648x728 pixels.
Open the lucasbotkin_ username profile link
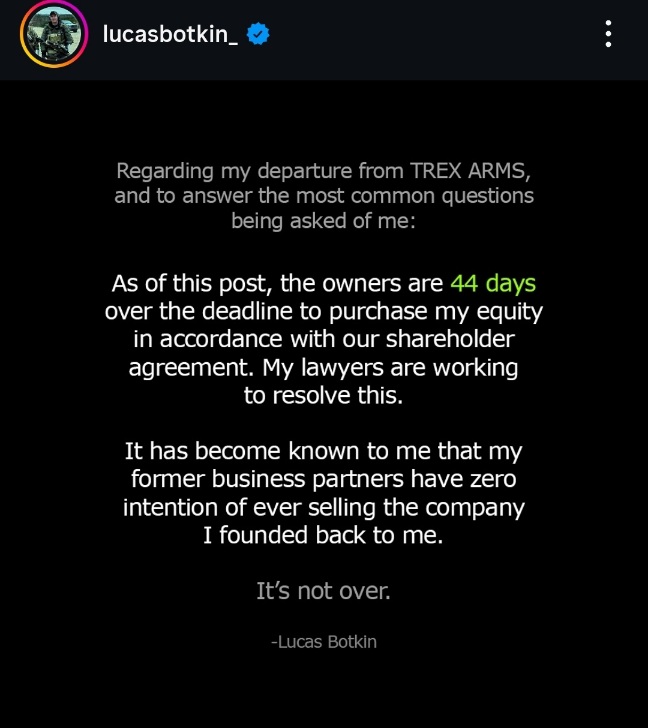tap(170, 34)
